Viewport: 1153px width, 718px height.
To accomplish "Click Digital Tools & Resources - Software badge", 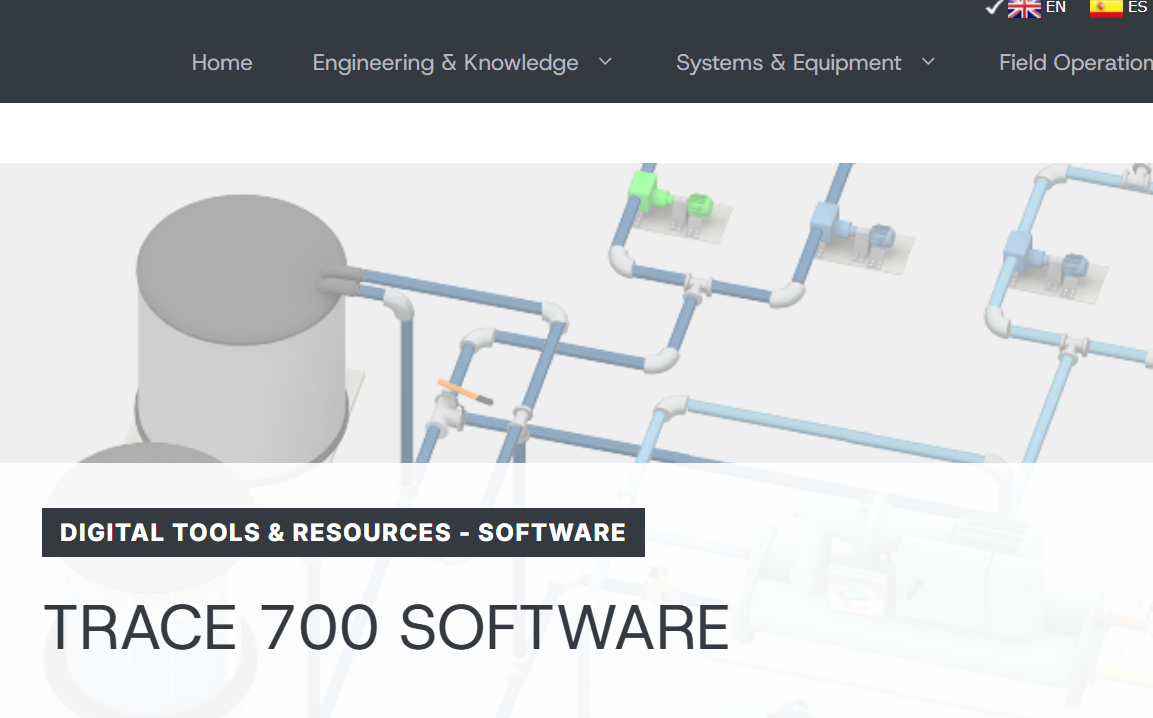I will pyautogui.click(x=343, y=532).
